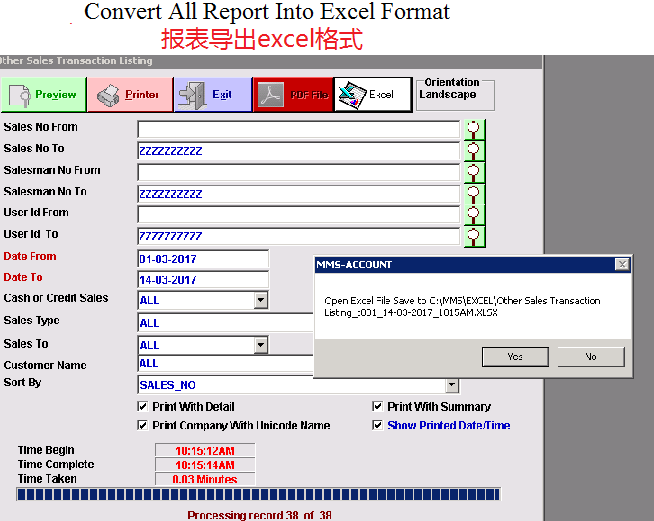Close the MMS-ACCOUNT dialog box
The height and width of the screenshot is (521, 654).
click(622, 264)
